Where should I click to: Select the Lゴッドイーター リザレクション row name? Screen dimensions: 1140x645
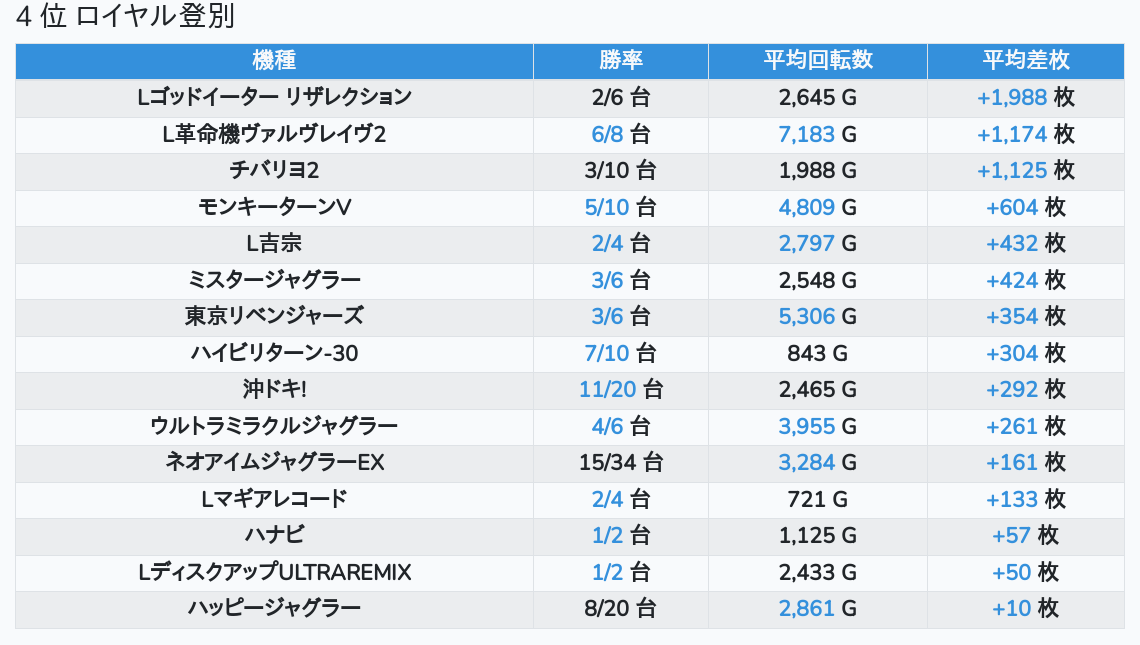pyautogui.click(x=274, y=97)
